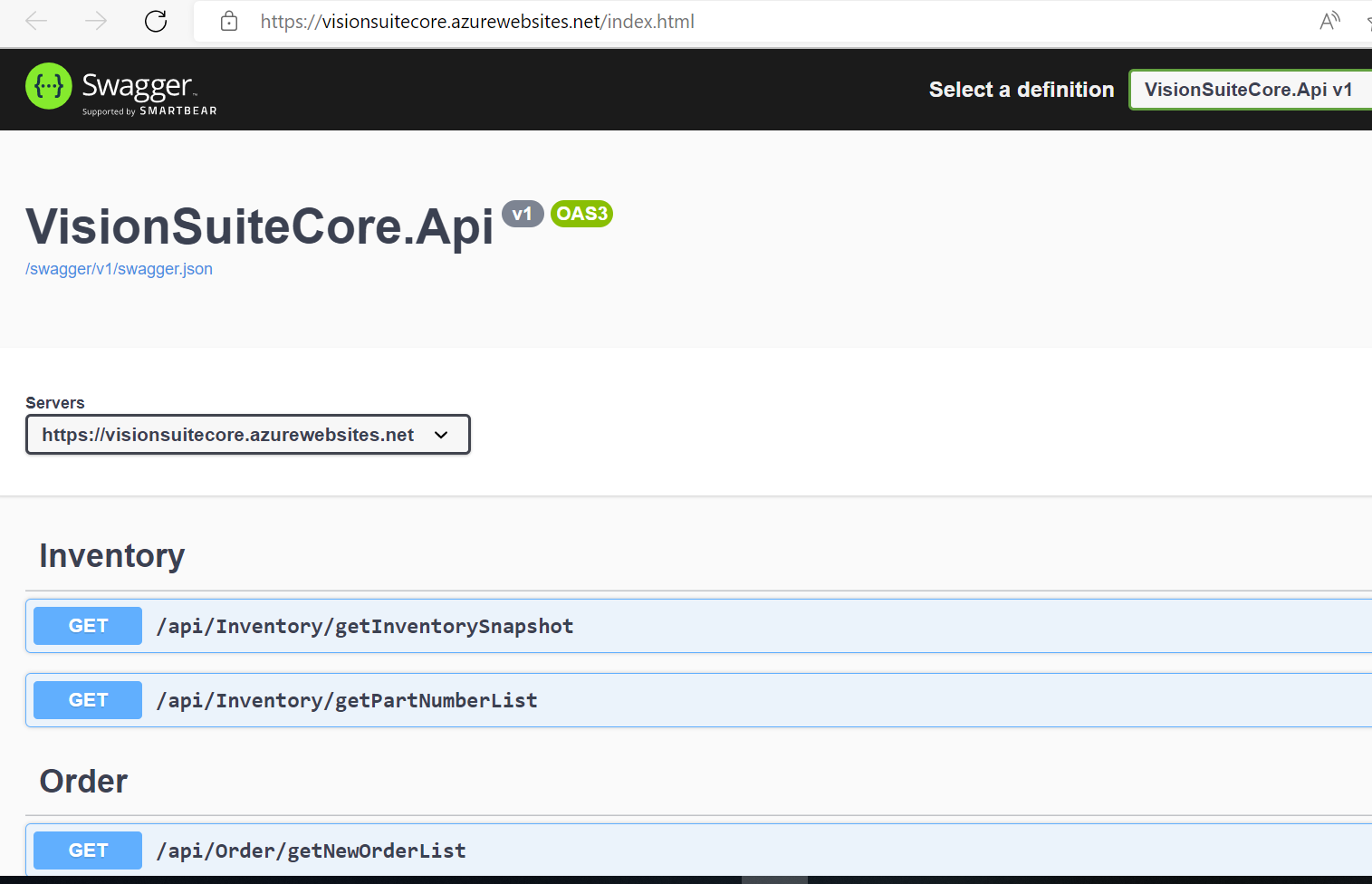This screenshot has height=884, width=1372.
Task: Open the Servers URL dropdown
Action: tap(247, 435)
